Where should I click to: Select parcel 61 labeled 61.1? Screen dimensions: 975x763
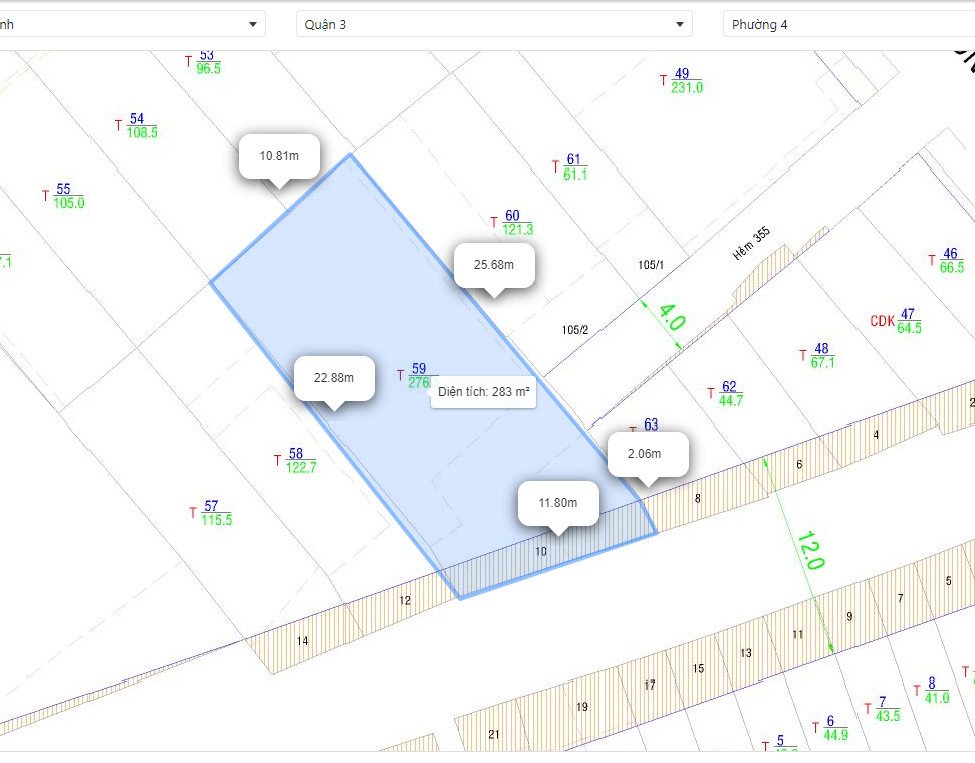(x=573, y=167)
